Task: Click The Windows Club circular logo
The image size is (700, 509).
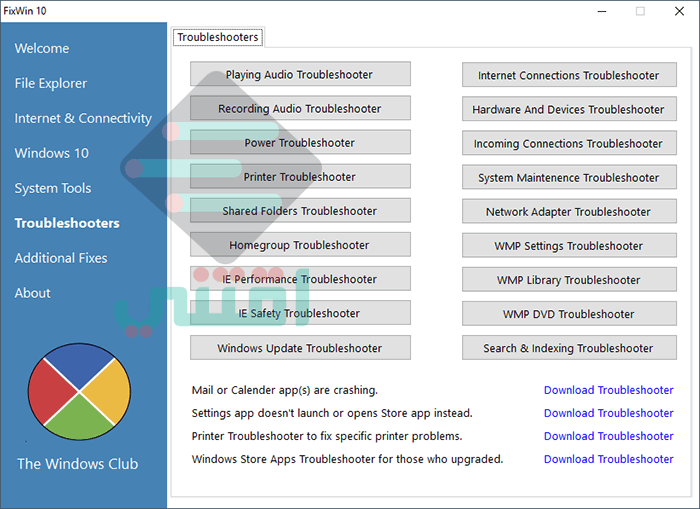Action: (x=79, y=392)
